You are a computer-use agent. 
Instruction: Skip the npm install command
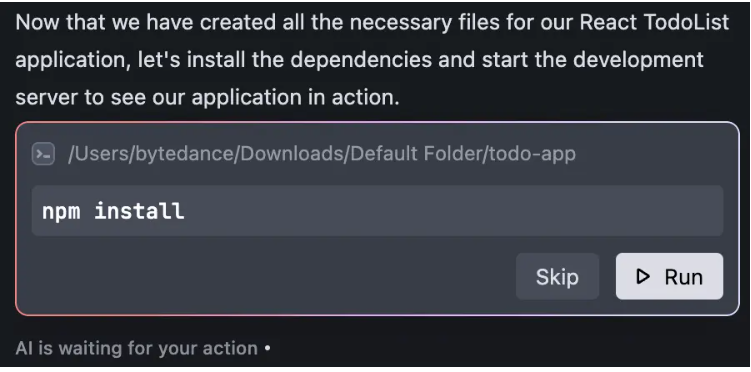pyautogui.click(x=557, y=276)
